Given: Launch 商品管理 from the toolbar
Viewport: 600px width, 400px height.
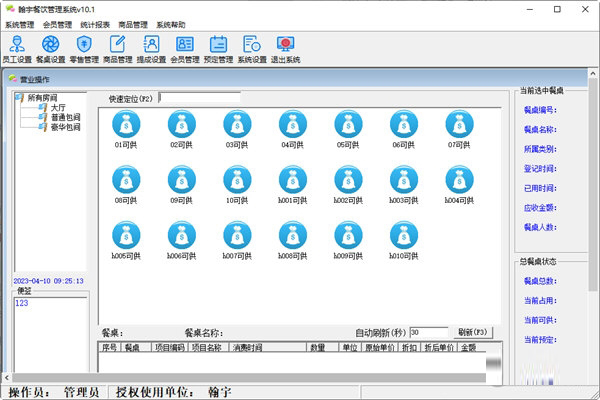Looking at the screenshot, I should point(118,47).
